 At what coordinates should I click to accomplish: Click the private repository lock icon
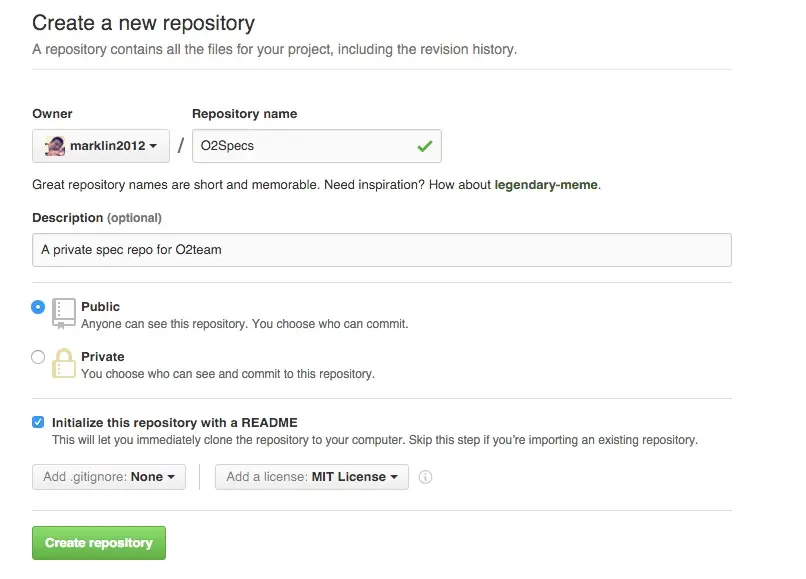coord(64,363)
